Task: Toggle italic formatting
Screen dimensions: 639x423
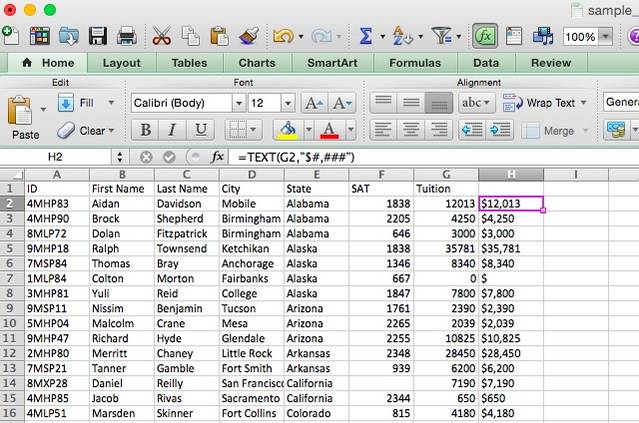Action: pos(172,130)
